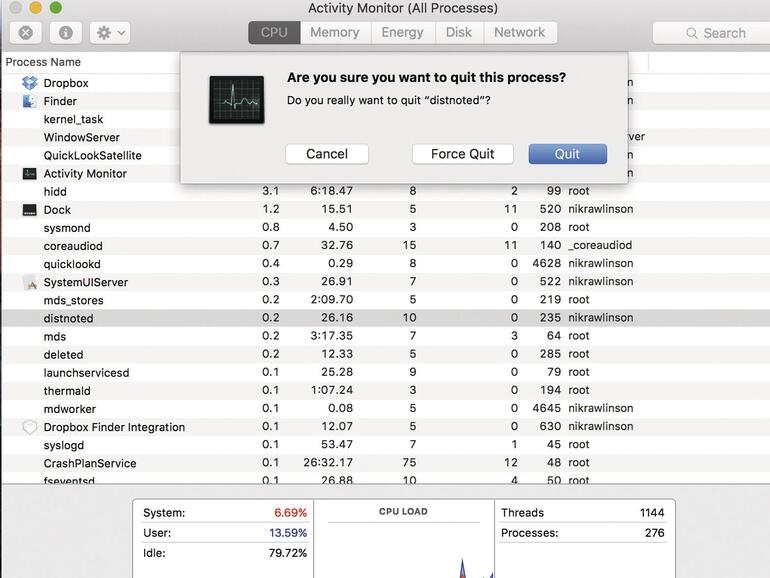770x578 pixels.
Task: Select the thermald process
Action: point(67,391)
